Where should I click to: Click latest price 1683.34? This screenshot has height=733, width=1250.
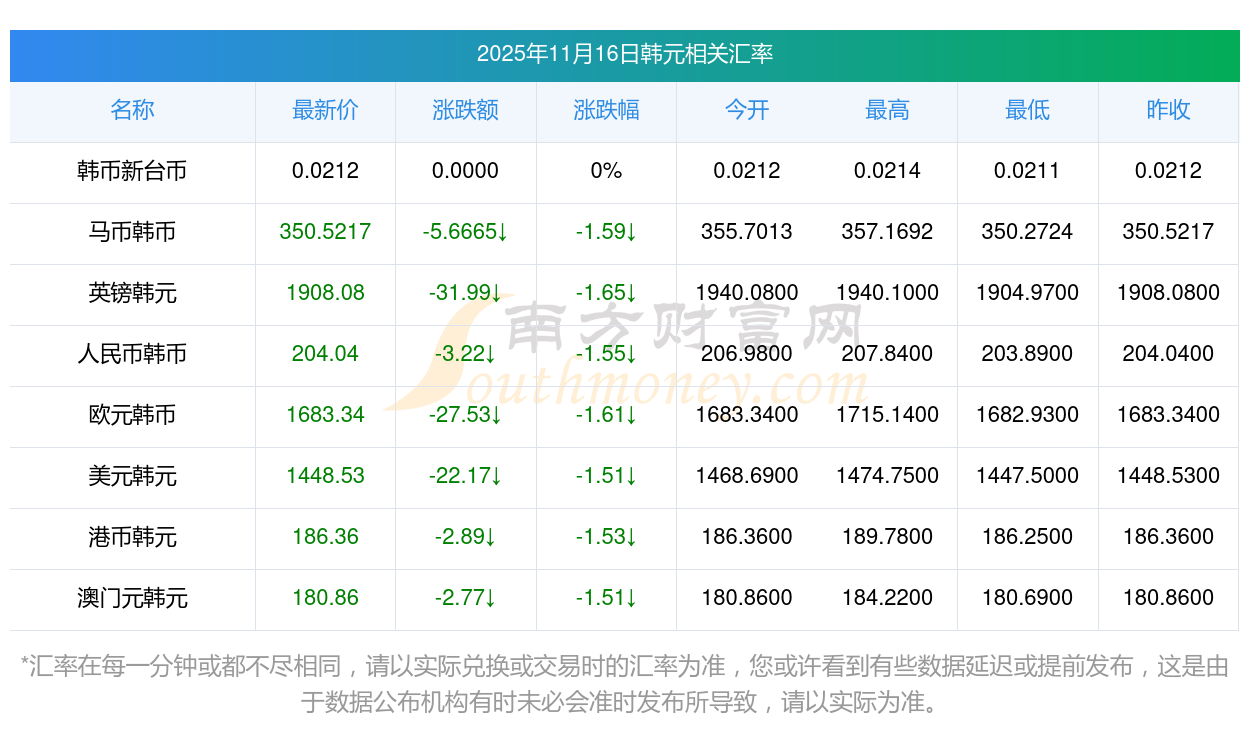point(325,415)
